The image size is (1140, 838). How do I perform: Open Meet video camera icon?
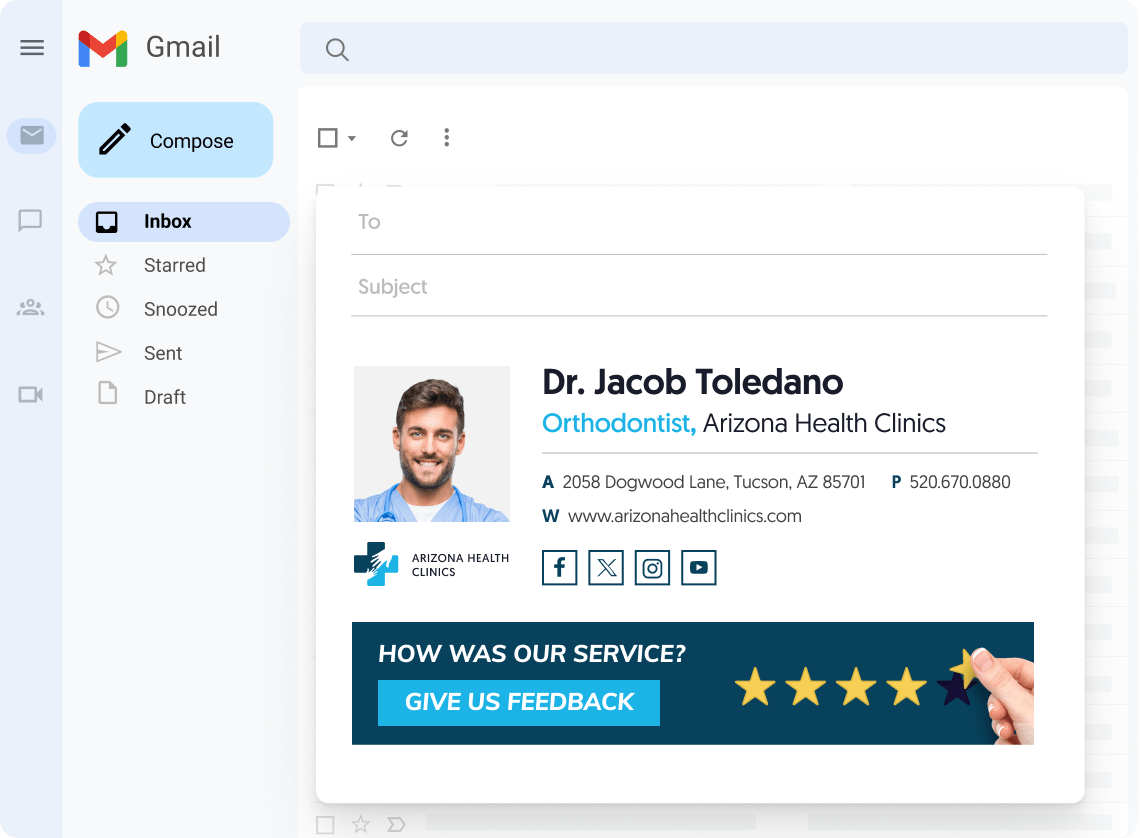(31, 395)
